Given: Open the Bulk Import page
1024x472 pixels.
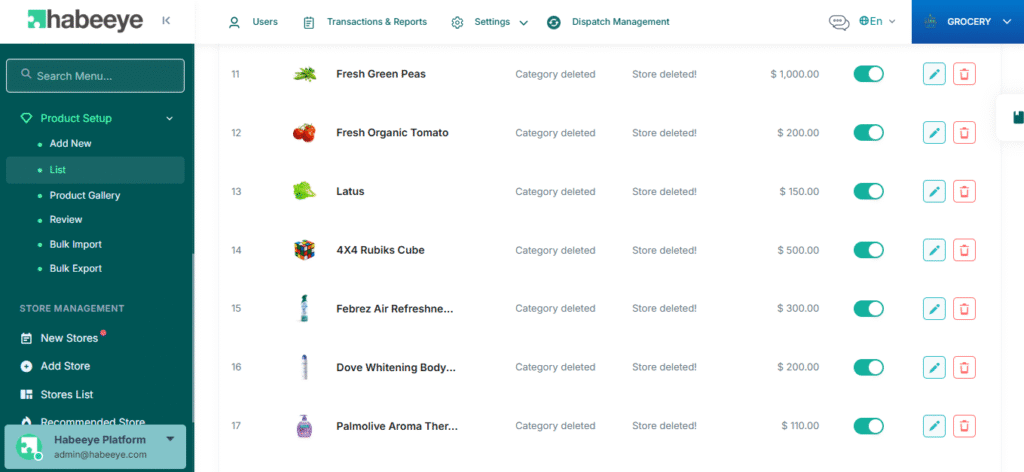Looking at the screenshot, I should [x=76, y=244].
